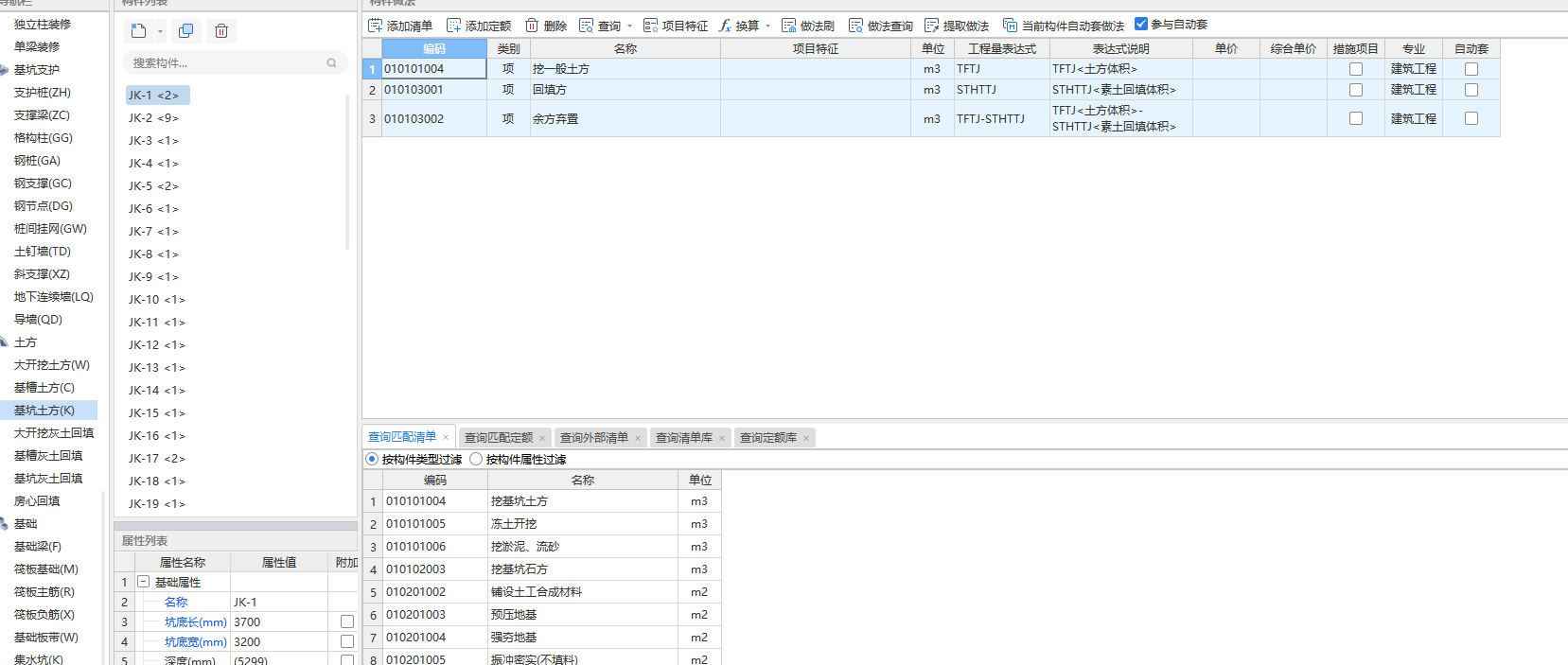This screenshot has height=665, width=1568.
Task: Click the 工程量表达式 column header
Action: click(1001, 48)
